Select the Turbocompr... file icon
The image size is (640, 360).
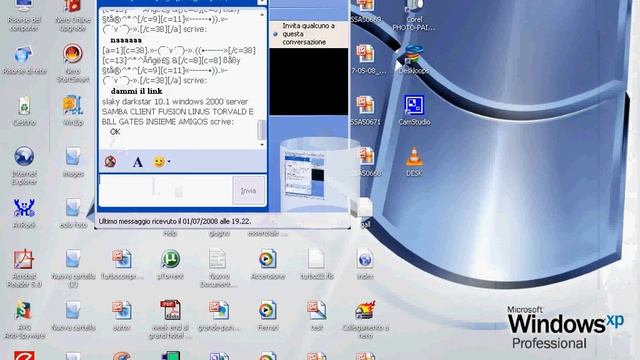coord(122,264)
